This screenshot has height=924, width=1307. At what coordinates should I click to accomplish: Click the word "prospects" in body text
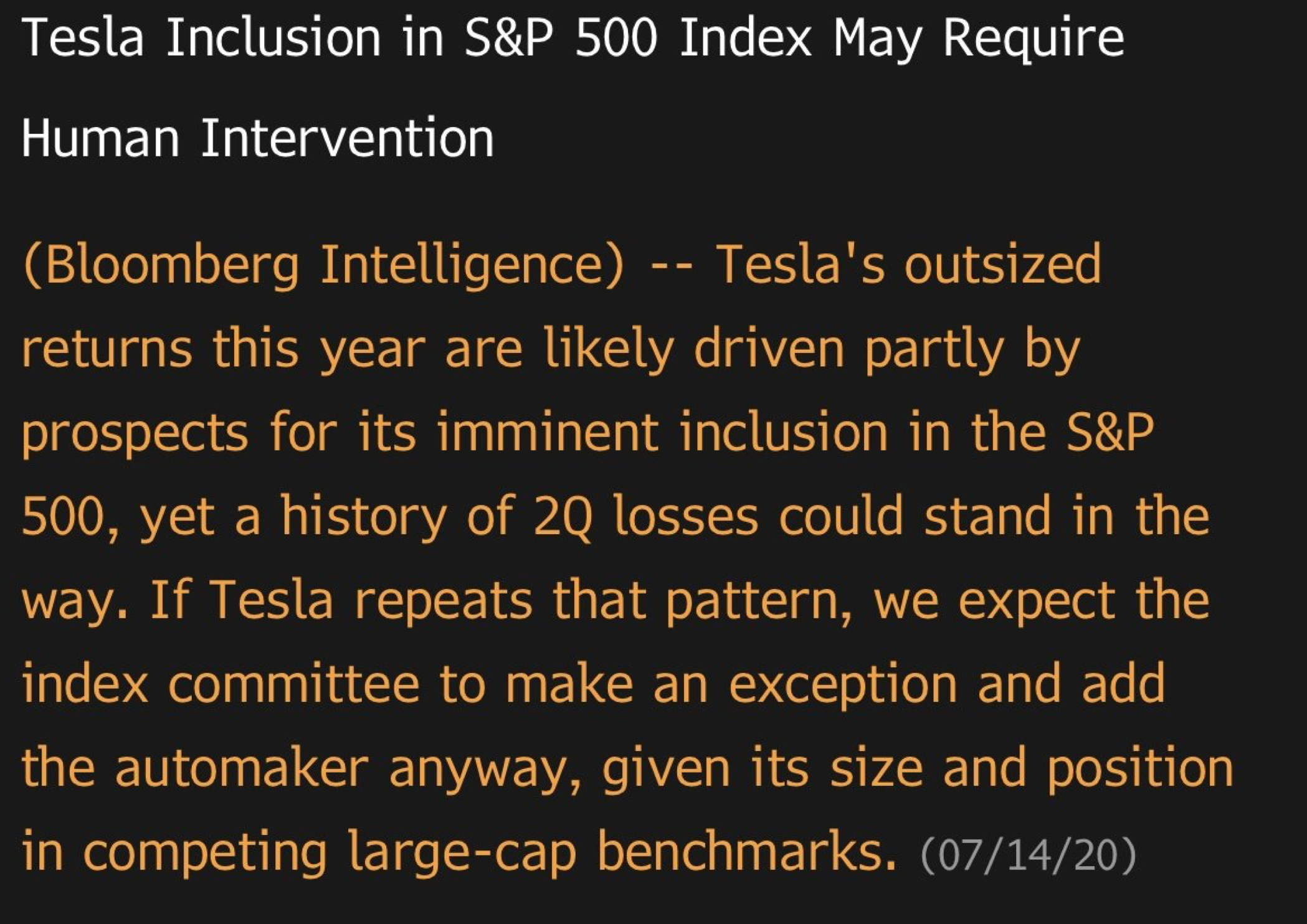tap(135, 433)
